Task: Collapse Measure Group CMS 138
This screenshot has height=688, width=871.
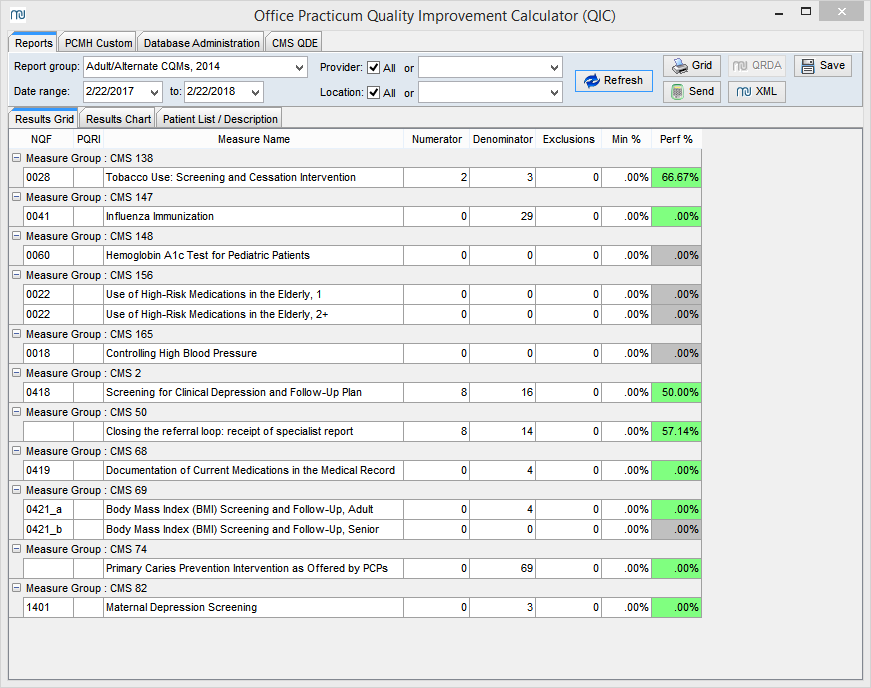Action: coord(17,158)
